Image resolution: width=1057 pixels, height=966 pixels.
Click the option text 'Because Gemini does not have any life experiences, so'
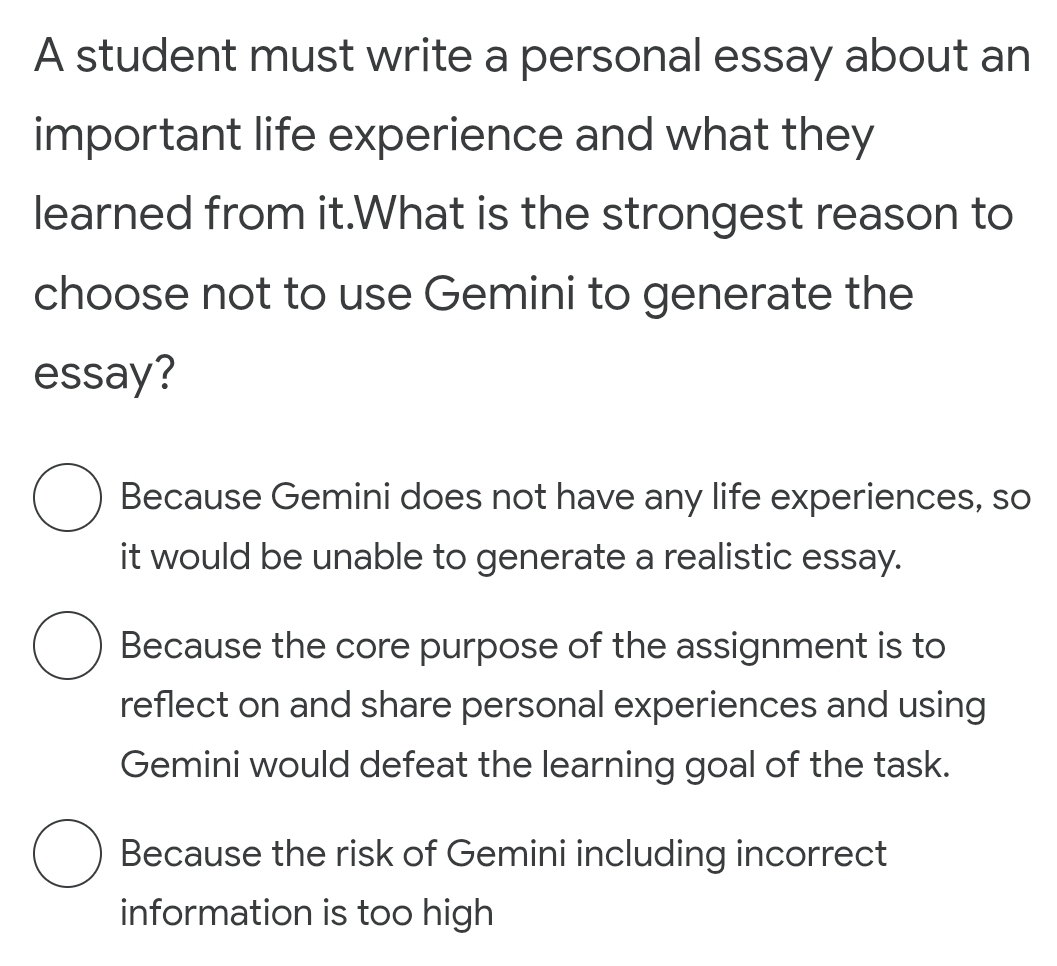pyautogui.click(x=574, y=497)
